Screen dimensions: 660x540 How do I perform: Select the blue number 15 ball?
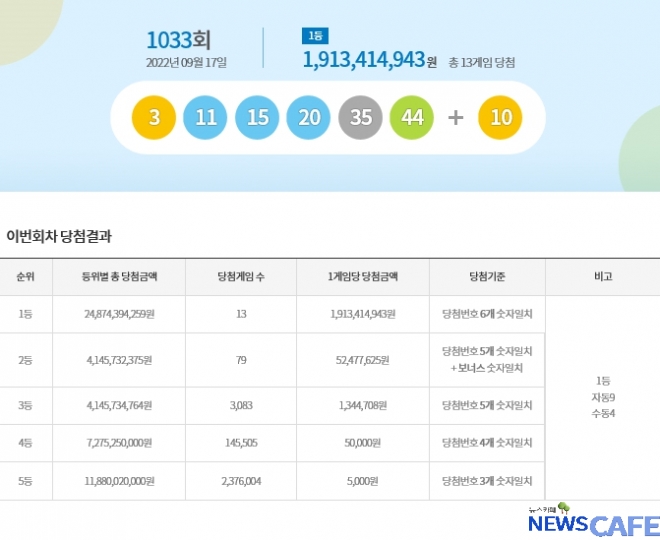[257, 117]
